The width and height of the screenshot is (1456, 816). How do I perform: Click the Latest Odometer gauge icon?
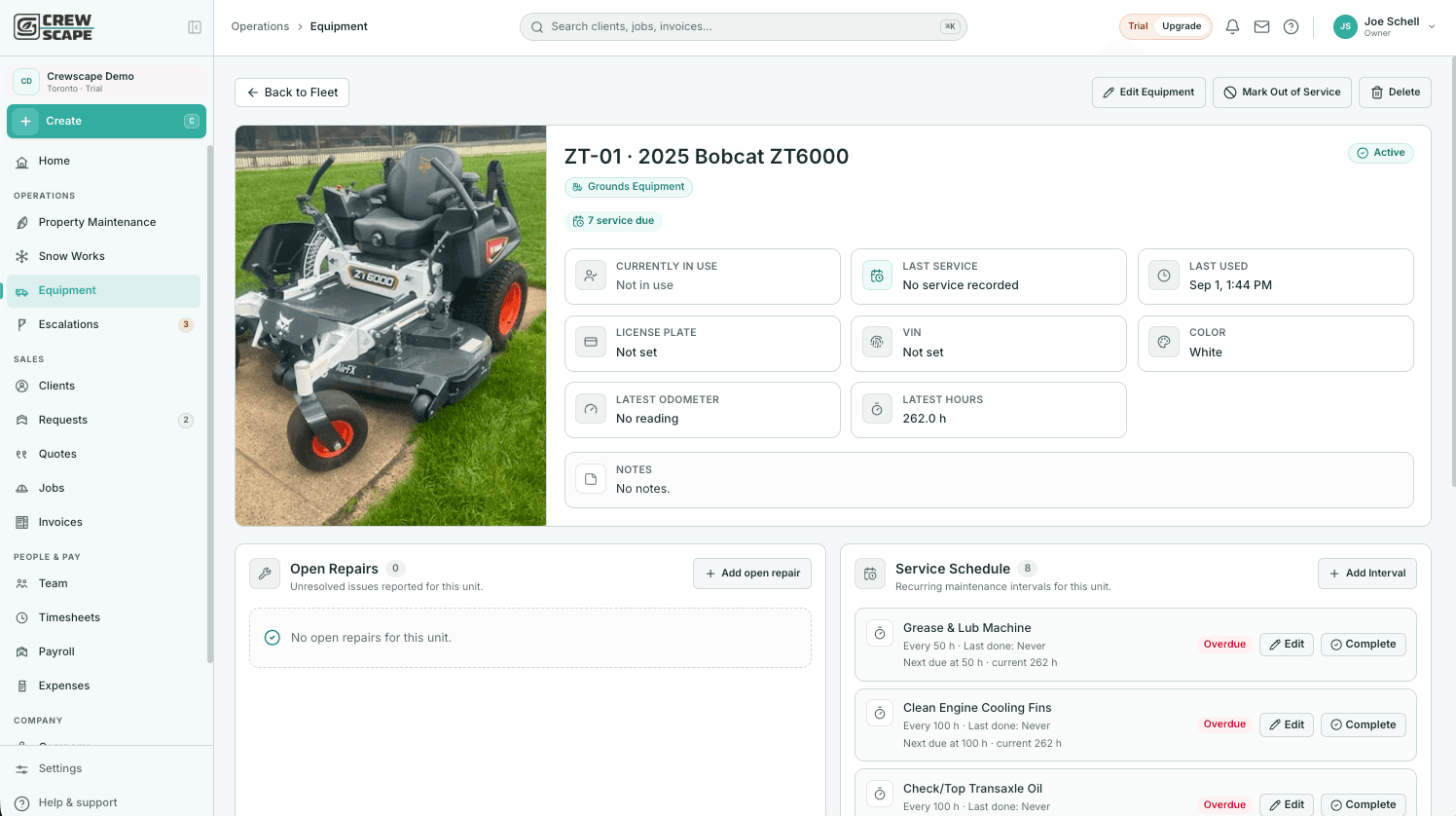point(591,409)
